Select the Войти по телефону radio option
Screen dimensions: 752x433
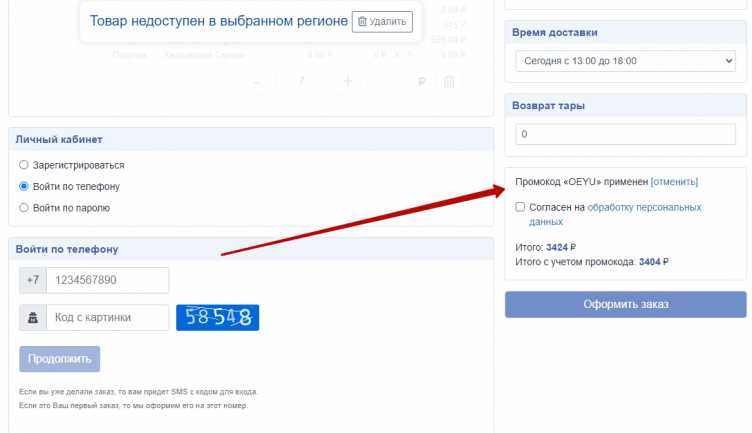[24, 187]
